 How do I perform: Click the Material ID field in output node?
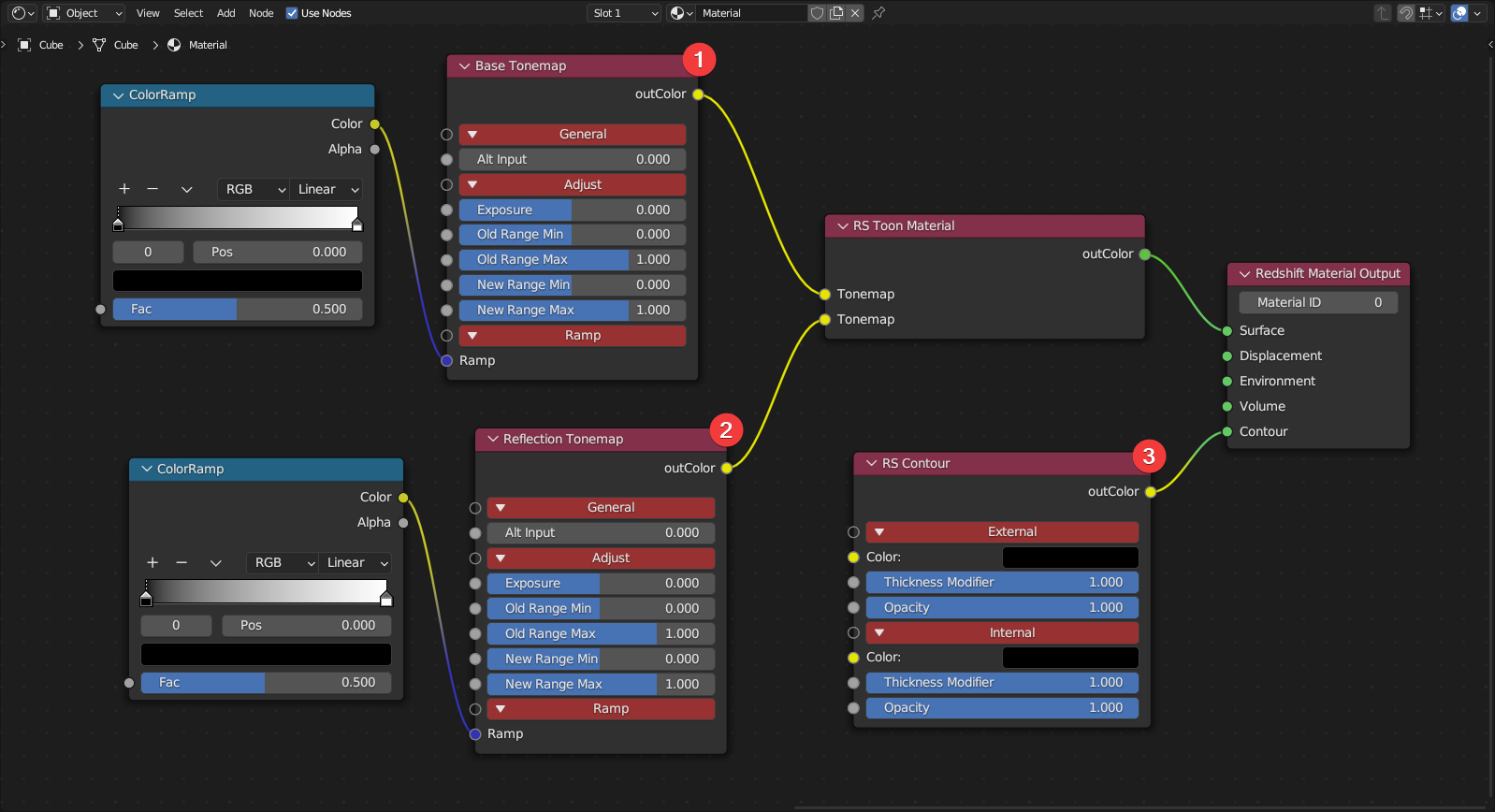coord(1318,302)
